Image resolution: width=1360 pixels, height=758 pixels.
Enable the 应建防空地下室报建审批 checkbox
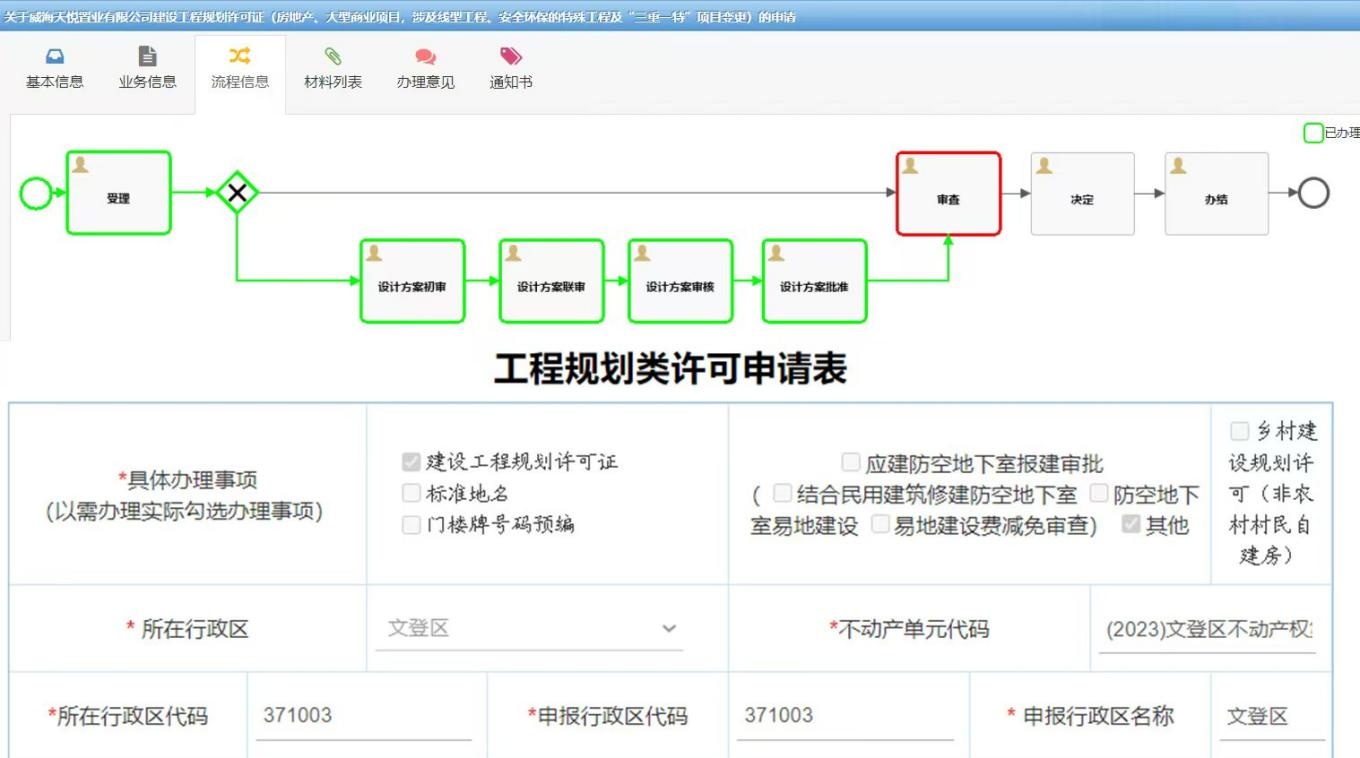[x=850, y=462]
